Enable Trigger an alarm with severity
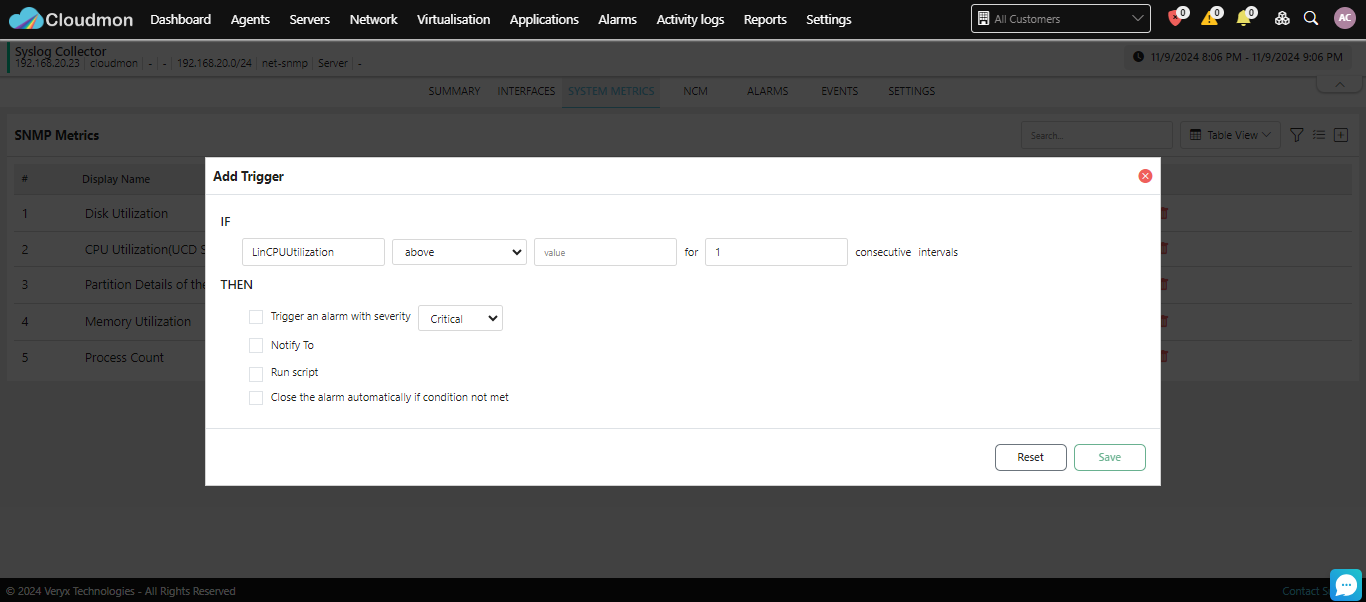Image resolution: width=1366 pixels, height=602 pixels. tap(256, 317)
